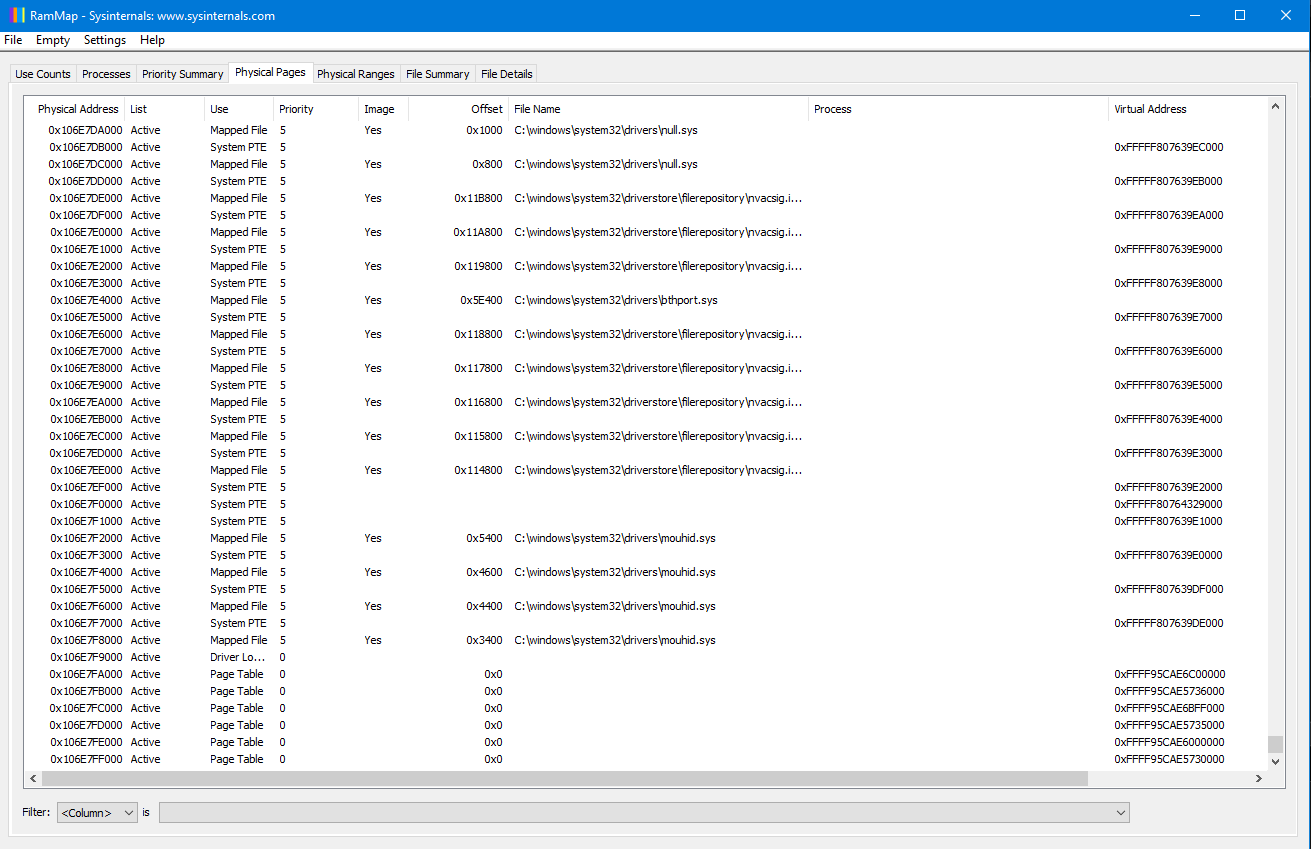Screen dimensions: 1311x849
Task: Select row with address 0x106E7DB000
Action: tap(648, 147)
